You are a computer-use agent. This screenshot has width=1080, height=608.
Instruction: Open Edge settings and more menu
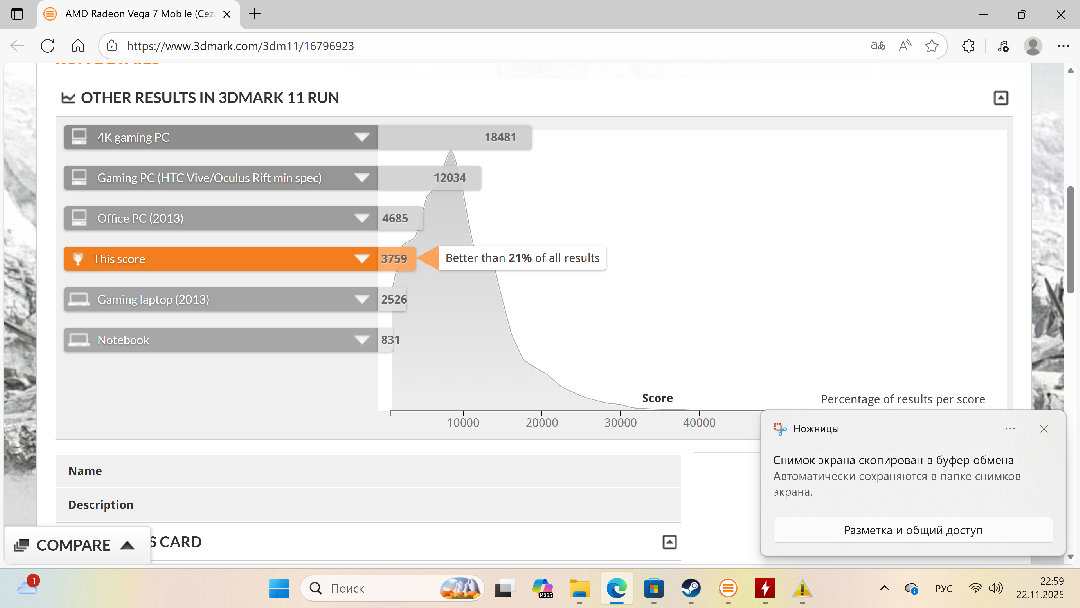(x=1063, y=46)
